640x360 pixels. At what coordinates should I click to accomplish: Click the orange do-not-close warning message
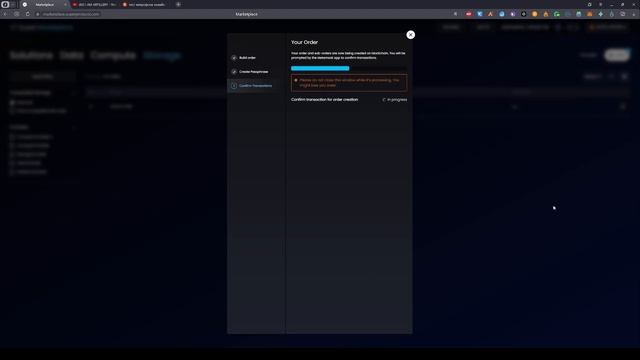[x=349, y=83]
